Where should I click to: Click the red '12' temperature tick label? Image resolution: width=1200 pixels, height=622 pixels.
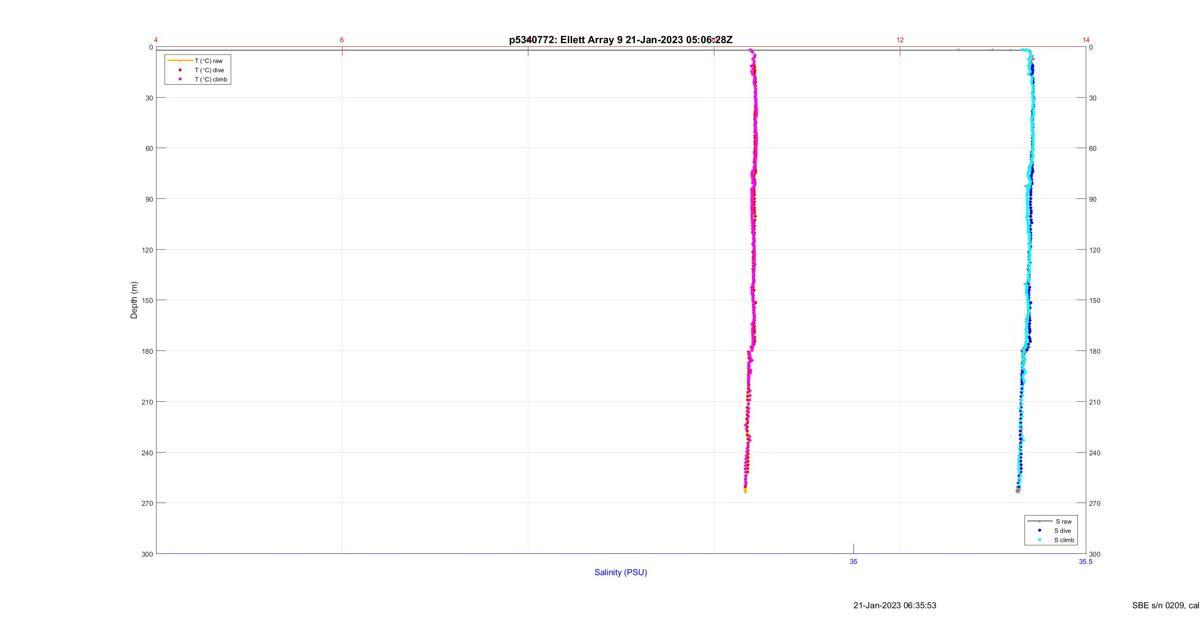[900, 40]
